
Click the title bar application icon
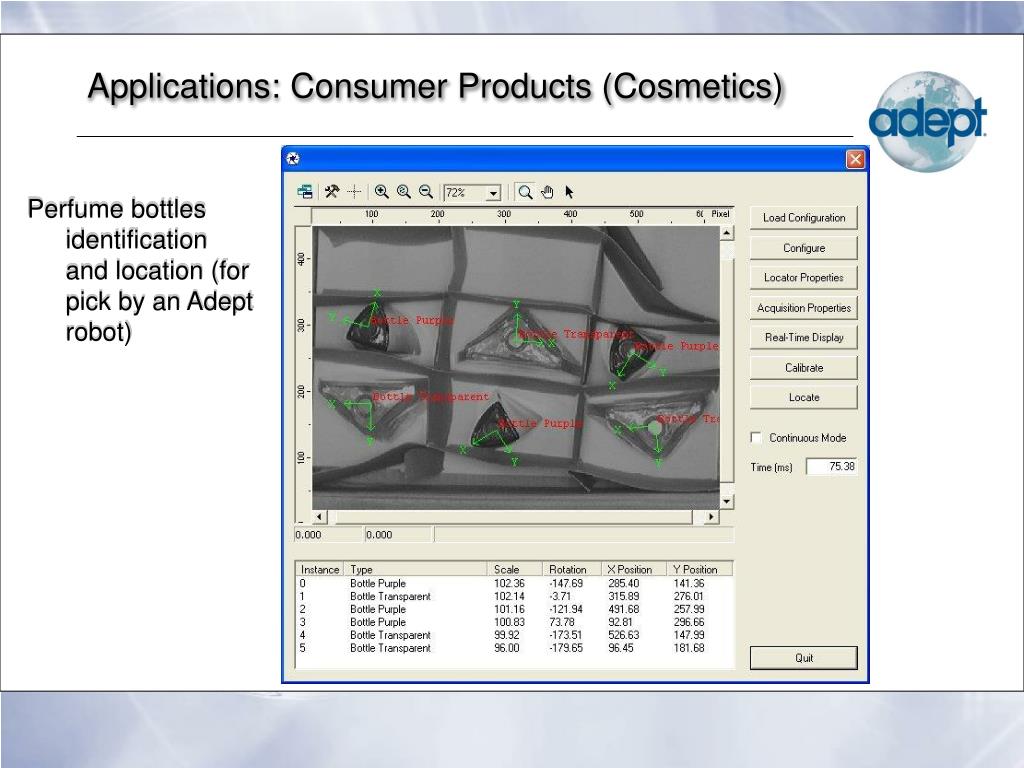coord(293,159)
